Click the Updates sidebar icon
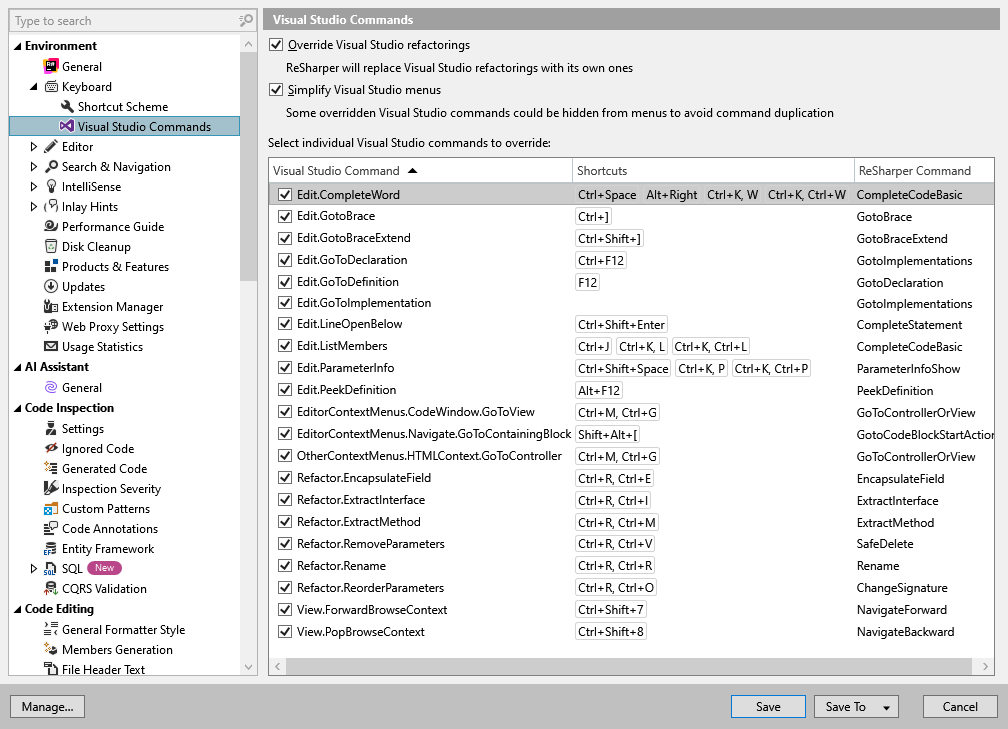The image size is (1008, 729). [48, 286]
